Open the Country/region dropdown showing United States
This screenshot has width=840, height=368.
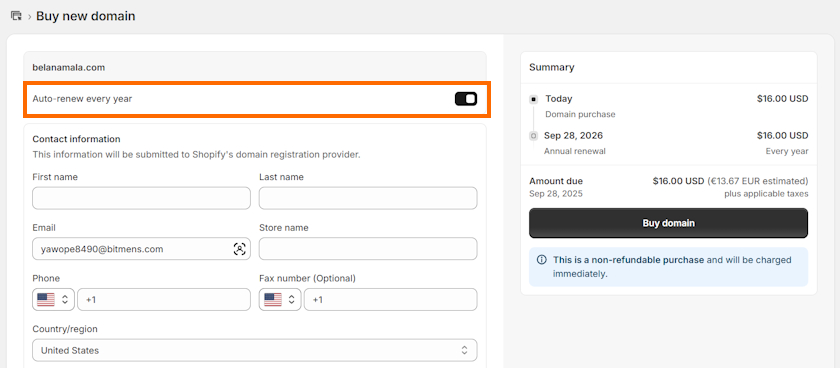point(254,350)
